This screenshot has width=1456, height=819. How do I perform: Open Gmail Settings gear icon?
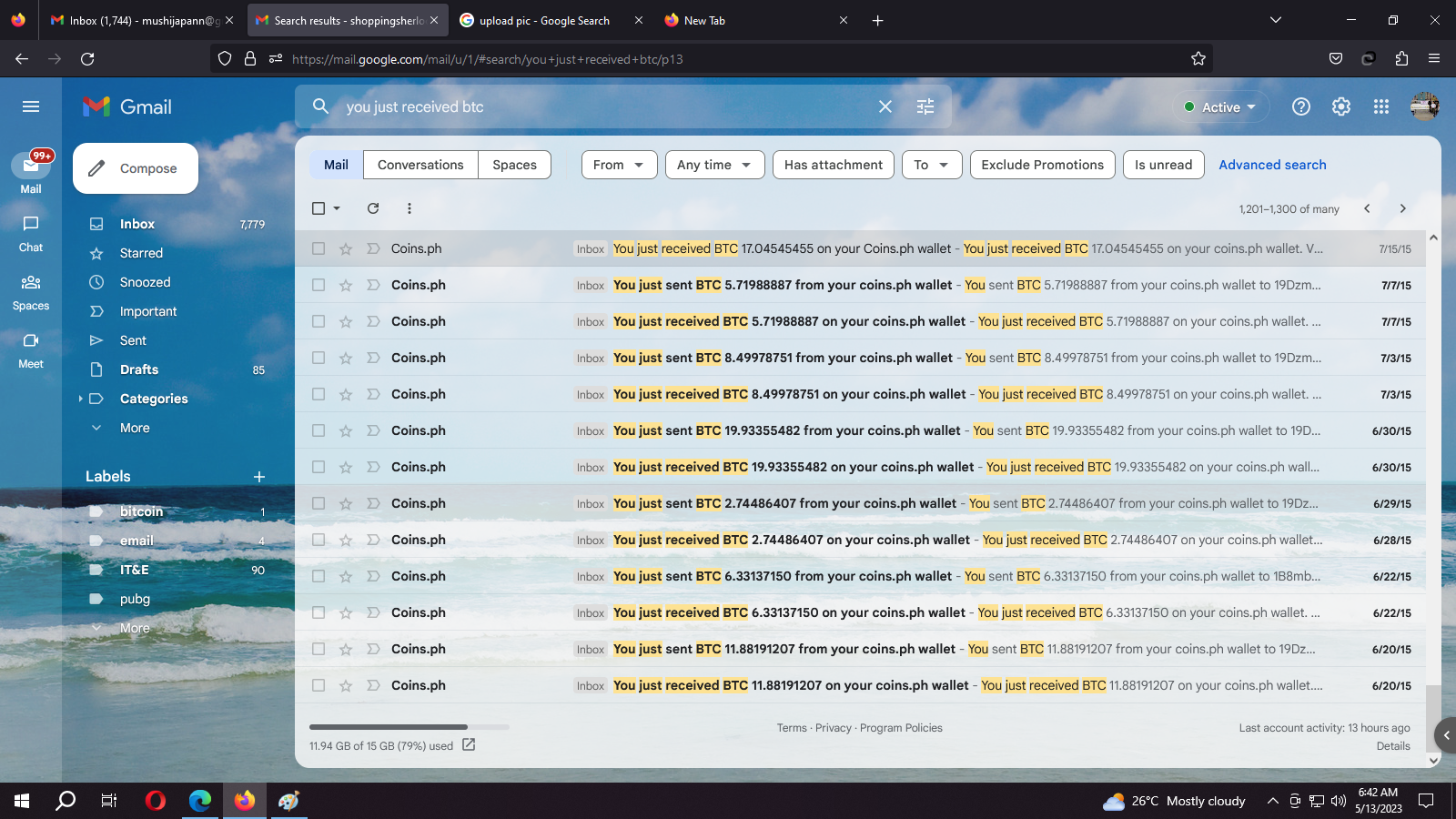tap(1341, 106)
